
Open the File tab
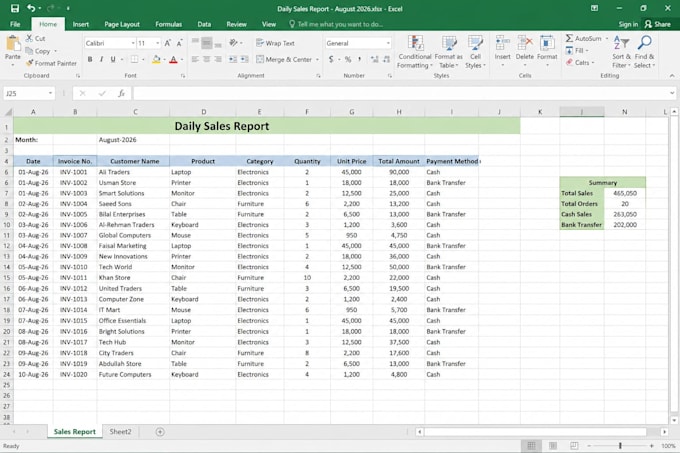(x=15, y=24)
